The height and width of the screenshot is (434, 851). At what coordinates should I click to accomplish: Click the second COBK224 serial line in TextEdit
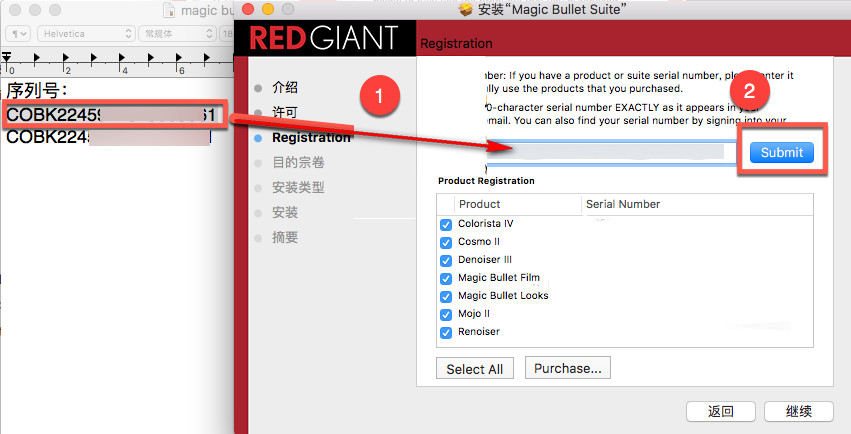coord(109,137)
